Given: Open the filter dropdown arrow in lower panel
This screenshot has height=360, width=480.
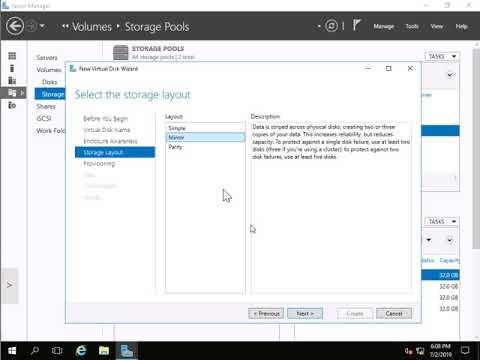Looking at the screenshot, I should pos(429,240).
